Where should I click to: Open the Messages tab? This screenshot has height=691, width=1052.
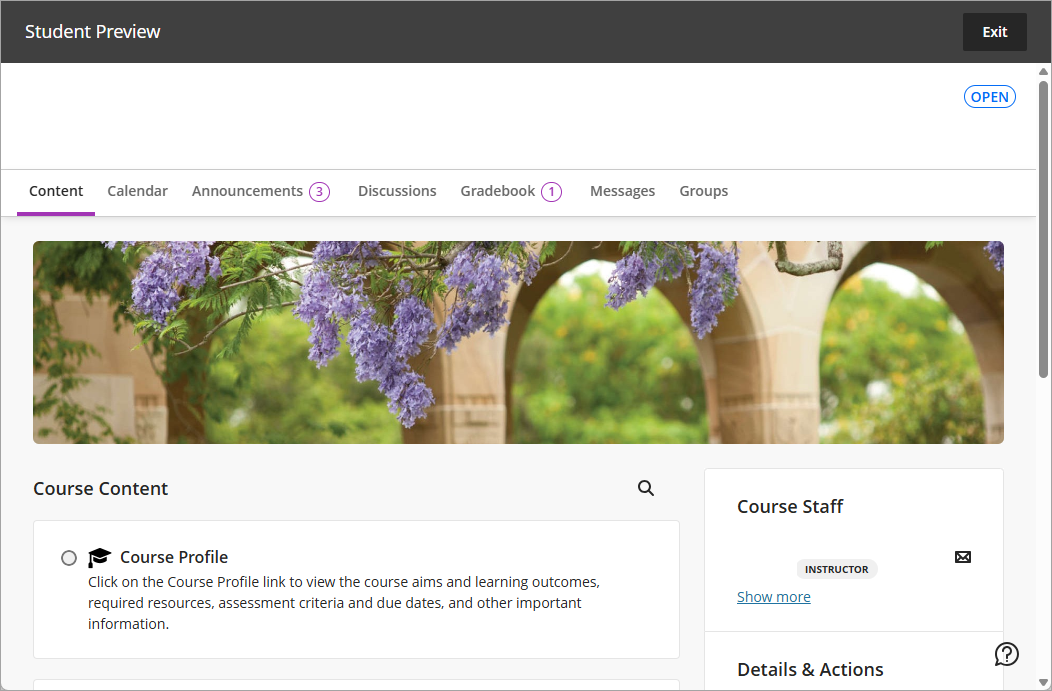pos(623,191)
